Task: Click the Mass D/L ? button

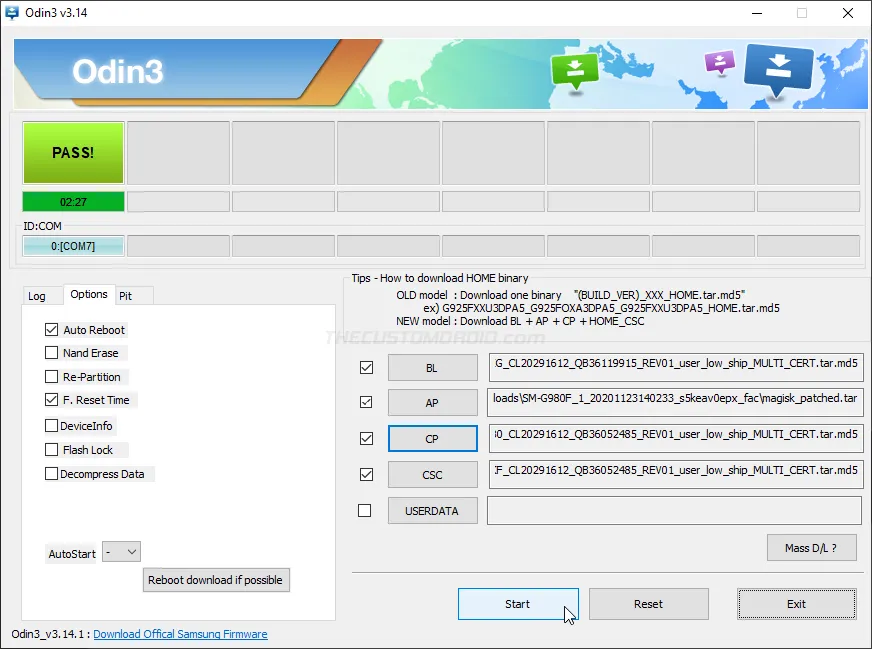Action: 811,547
